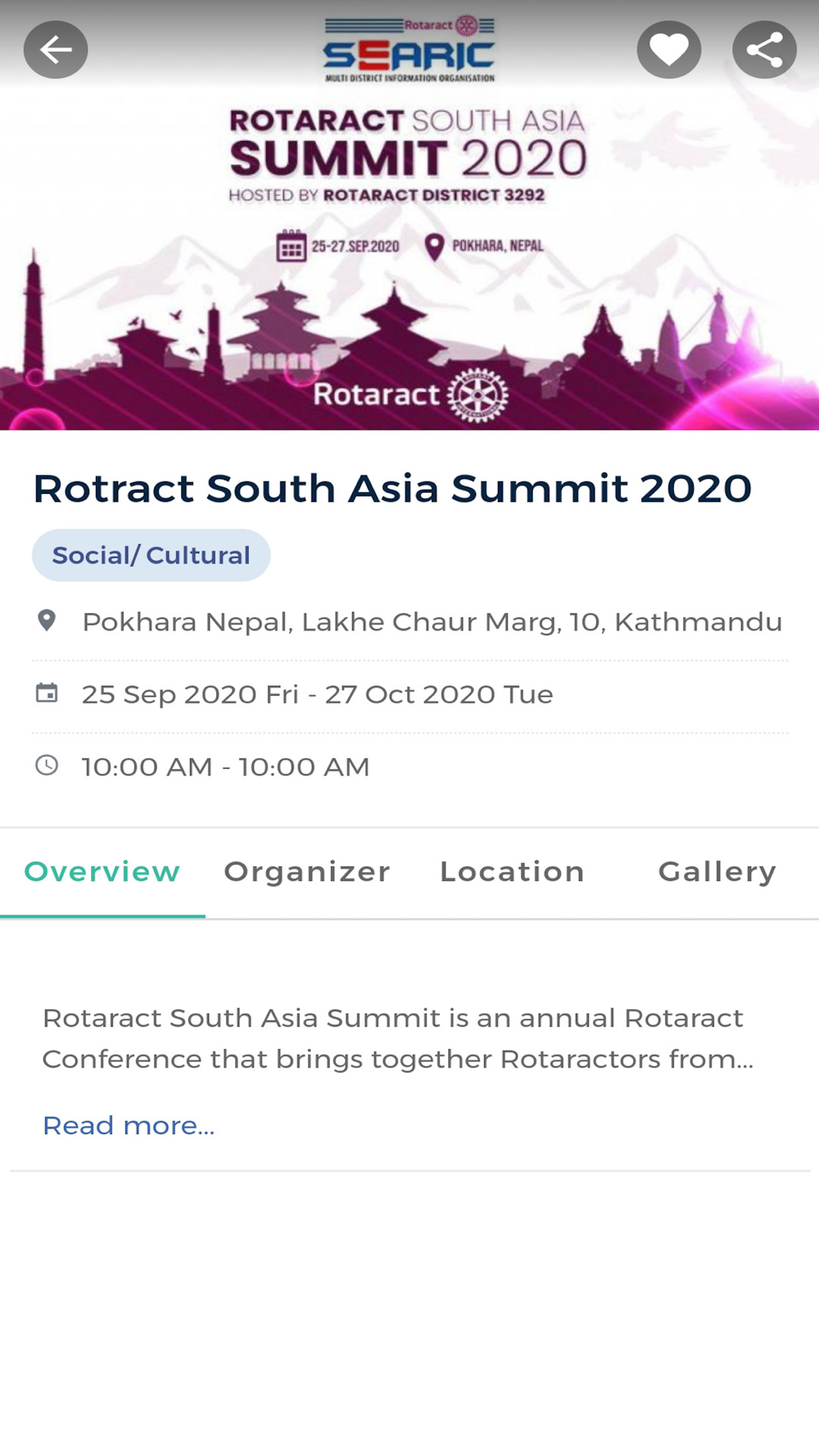Tap the back arrow icon
This screenshot has height=1456, width=819.
(x=56, y=50)
